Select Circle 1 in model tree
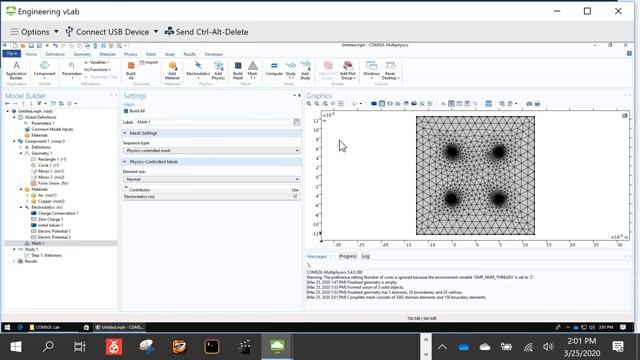 pyautogui.click(x=45, y=165)
